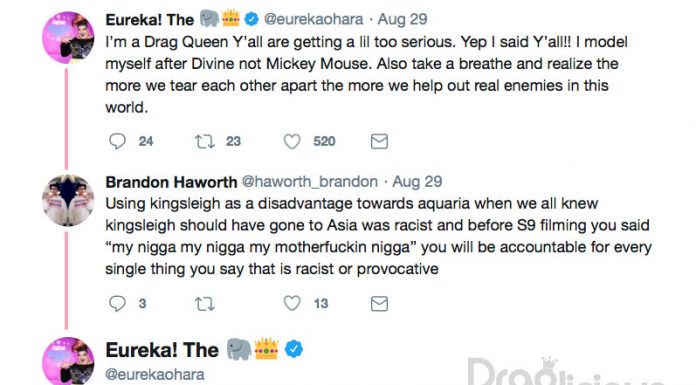Send Eureka's tweet via direct message icon
This screenshot has width=696, height=385.
pyautogui.click(x=379, y=141)
